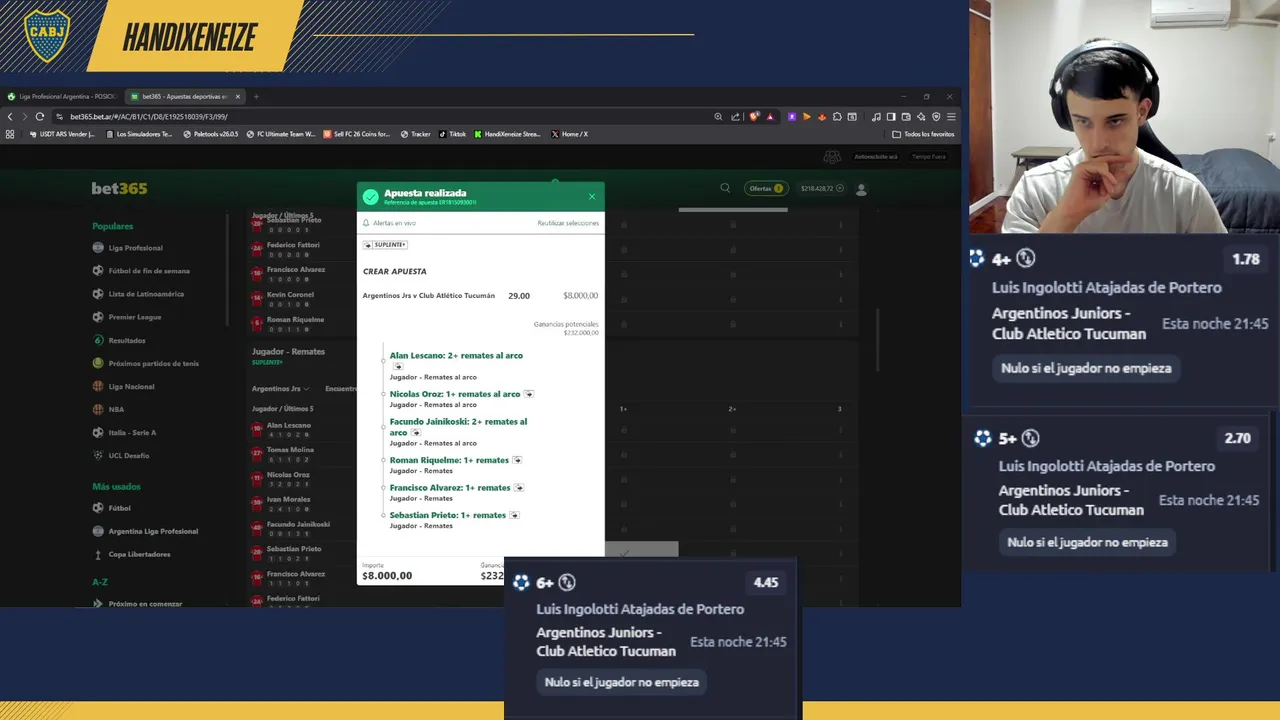Click substitute icon under Alan Lescano selection
The height and width of the screenshot is (720, 1280).
pyautogui.click(x=398, y=366)
